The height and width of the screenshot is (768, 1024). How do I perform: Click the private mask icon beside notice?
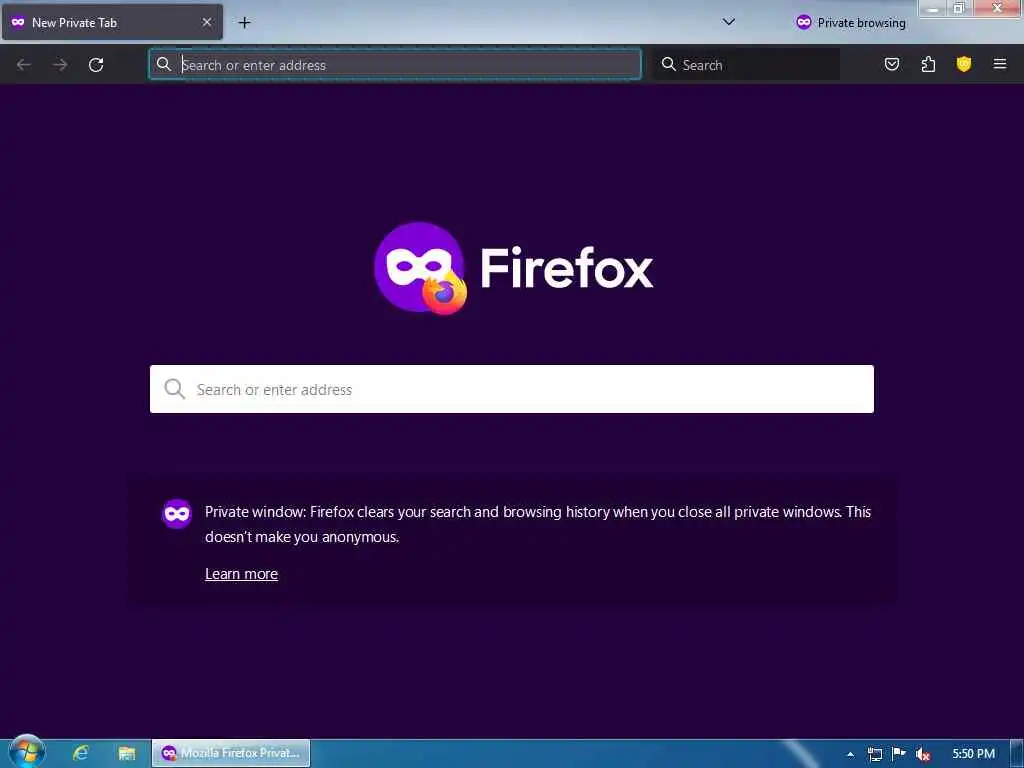coord(177,514)
